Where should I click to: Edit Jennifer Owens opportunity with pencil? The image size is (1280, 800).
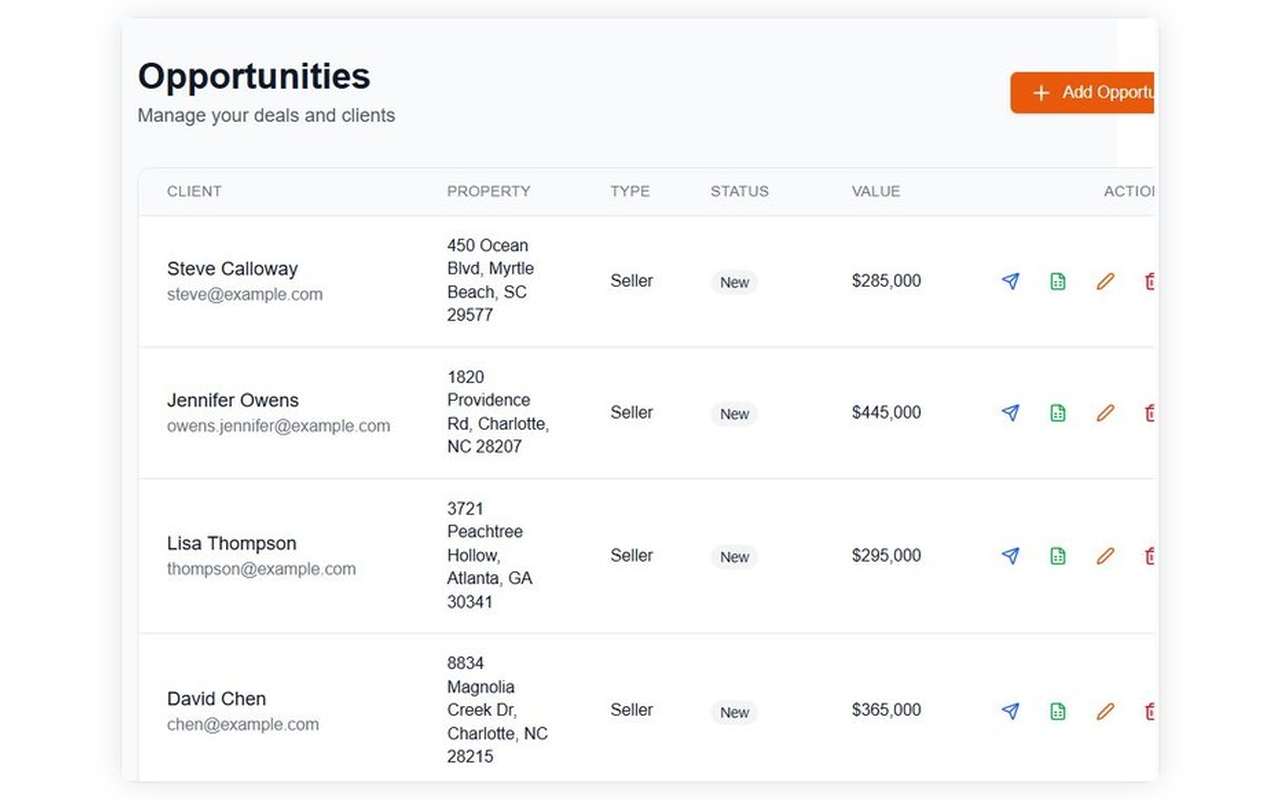(1105, 413)
